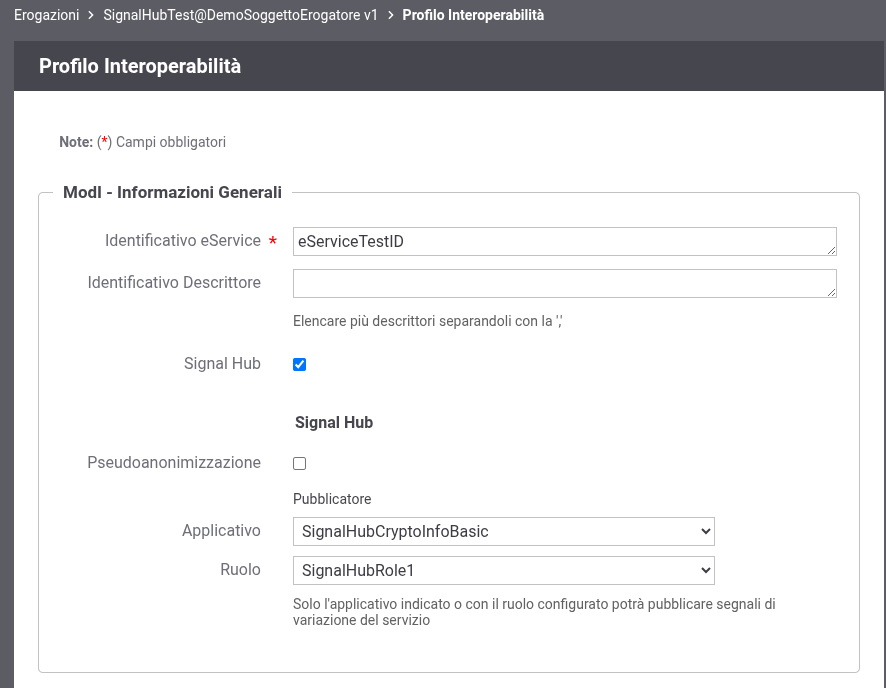Click the red required-field asterisk
The width and height of the screenshot is (886, 688).
(x=273, y=242)
